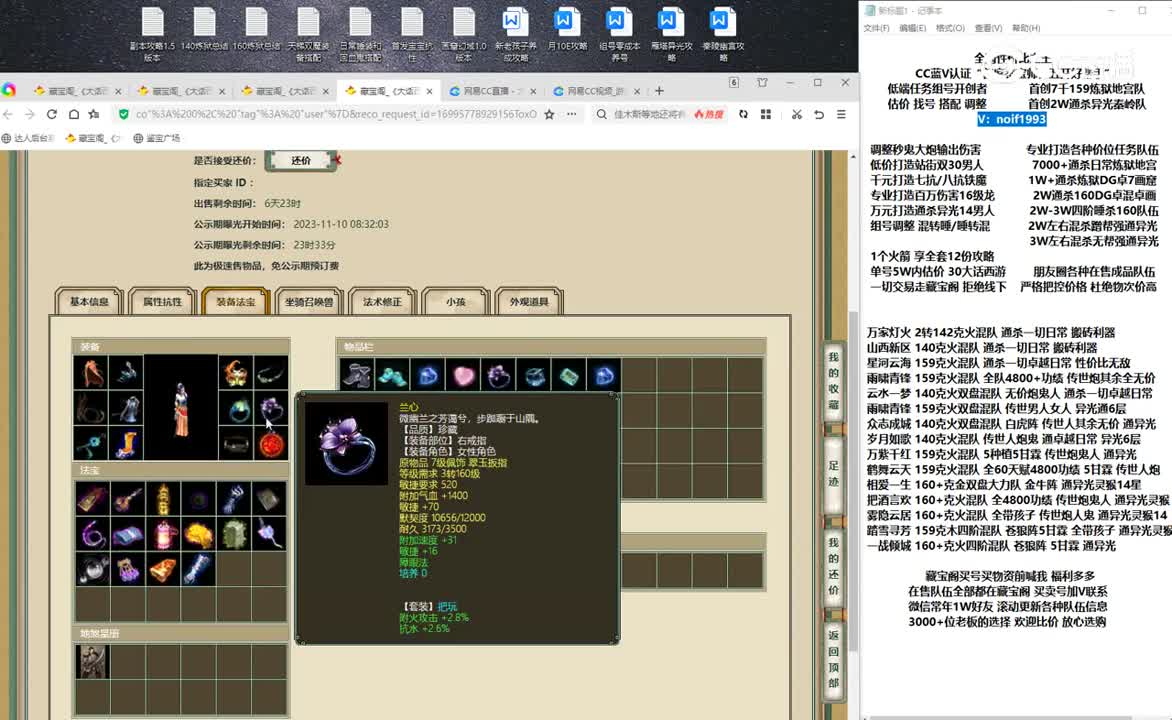Image resolution: width=1172 pixels, height=720 pixels.
Task: Select the pink lantern treasure icon
Action: point(163,535)
